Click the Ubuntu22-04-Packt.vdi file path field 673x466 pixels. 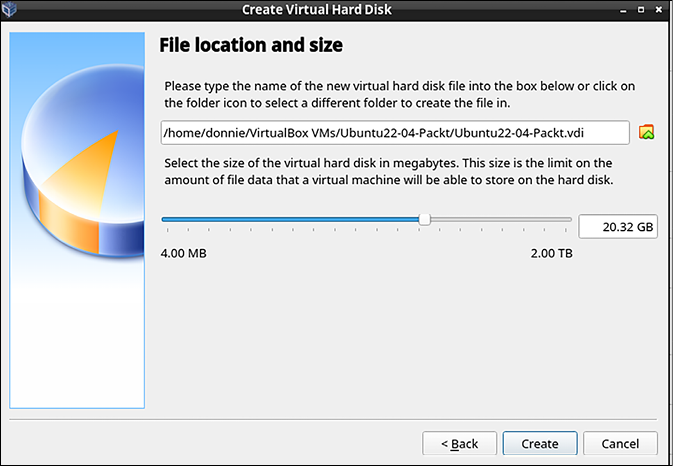pos(395,133)
